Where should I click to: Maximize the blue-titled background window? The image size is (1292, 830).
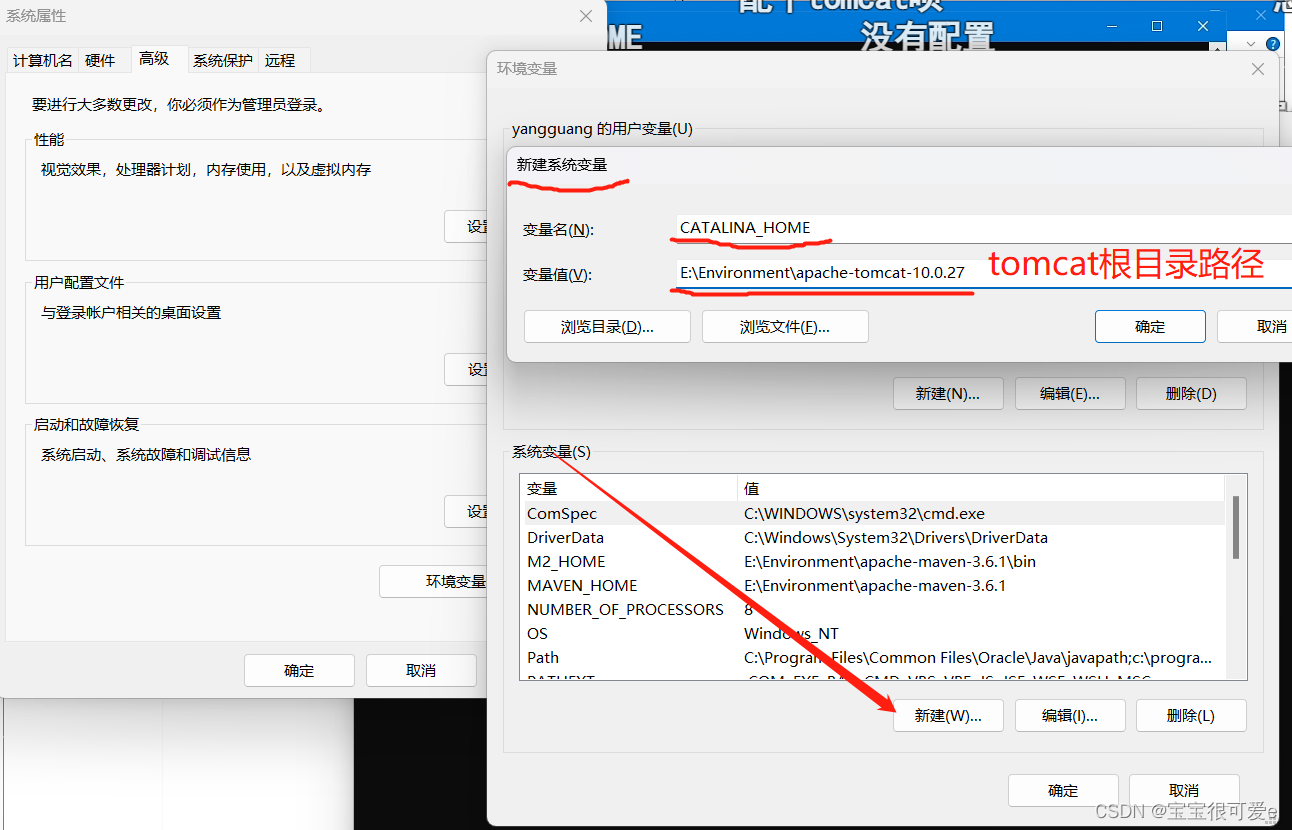tap(1157, 26)
